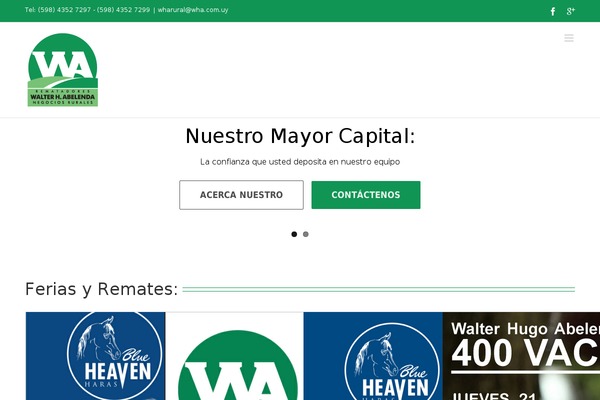This screenshot has width=600, height=400.
Task: Select the second slider dot
Action: tap(305, 234)
